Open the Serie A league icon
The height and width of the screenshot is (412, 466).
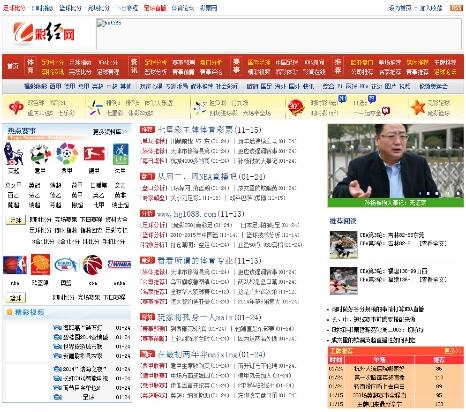tap(40, 154)
